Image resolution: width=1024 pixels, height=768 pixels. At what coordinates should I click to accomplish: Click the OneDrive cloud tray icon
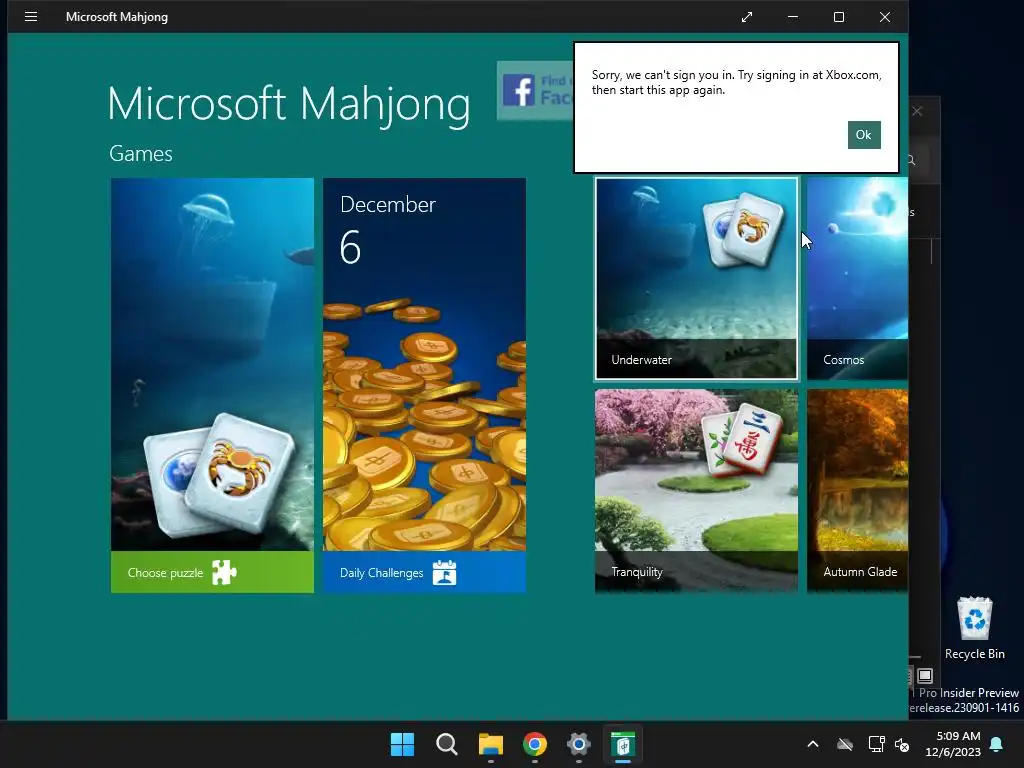(845, 744)
